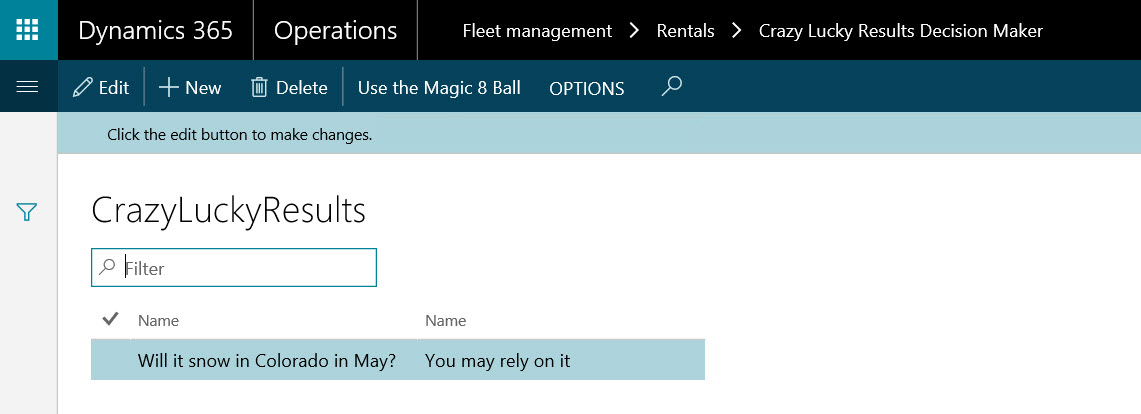Open the second Name column header menu
The width and height of the screenshot is (1141, 414).
[x=445, y=321]
